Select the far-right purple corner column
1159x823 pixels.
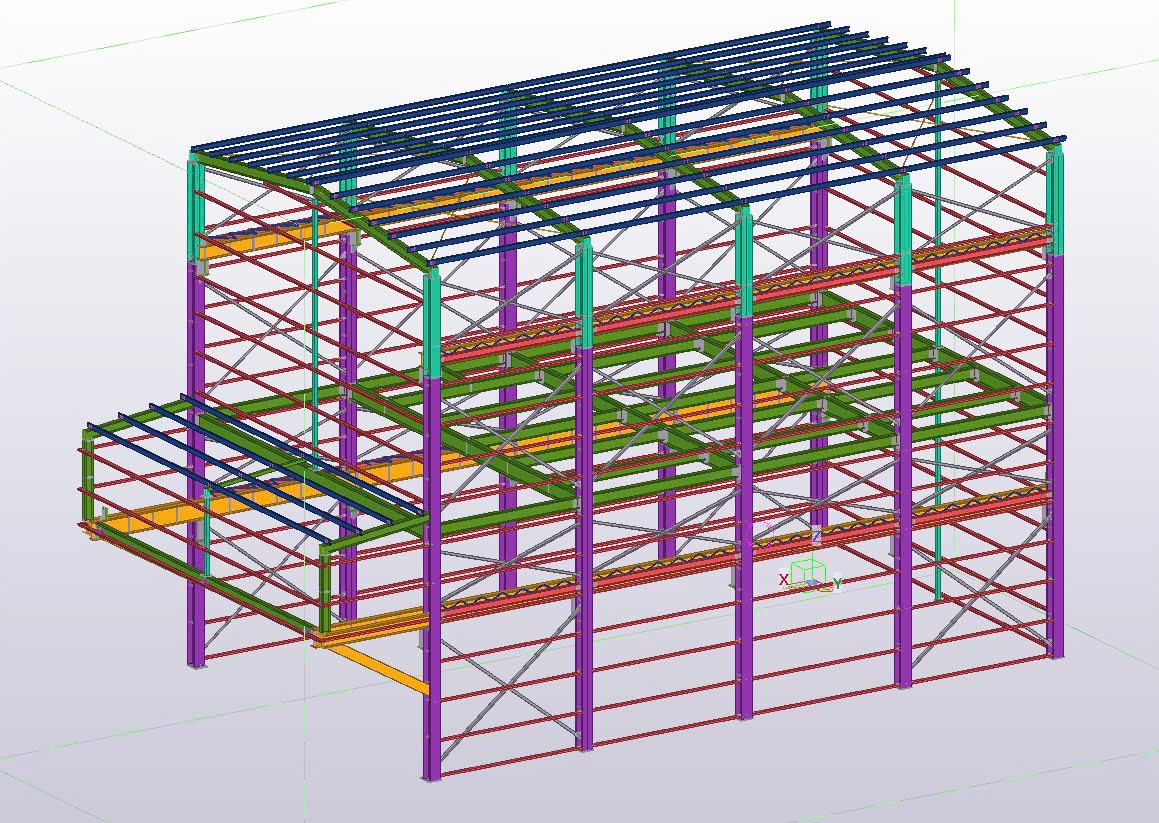tap(1056, 455)
